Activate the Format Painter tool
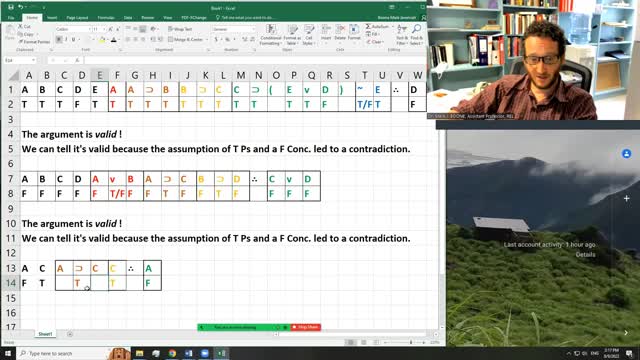640x360 pixels. 34,42
